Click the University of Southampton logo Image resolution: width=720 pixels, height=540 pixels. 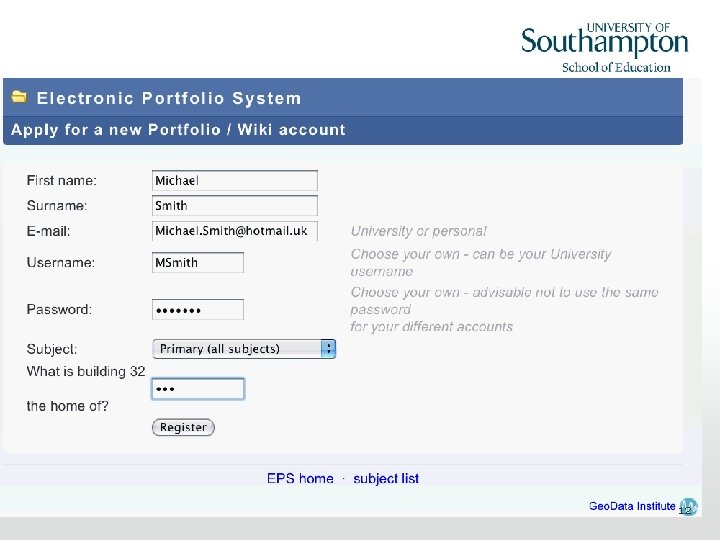[x=604, y=47]
